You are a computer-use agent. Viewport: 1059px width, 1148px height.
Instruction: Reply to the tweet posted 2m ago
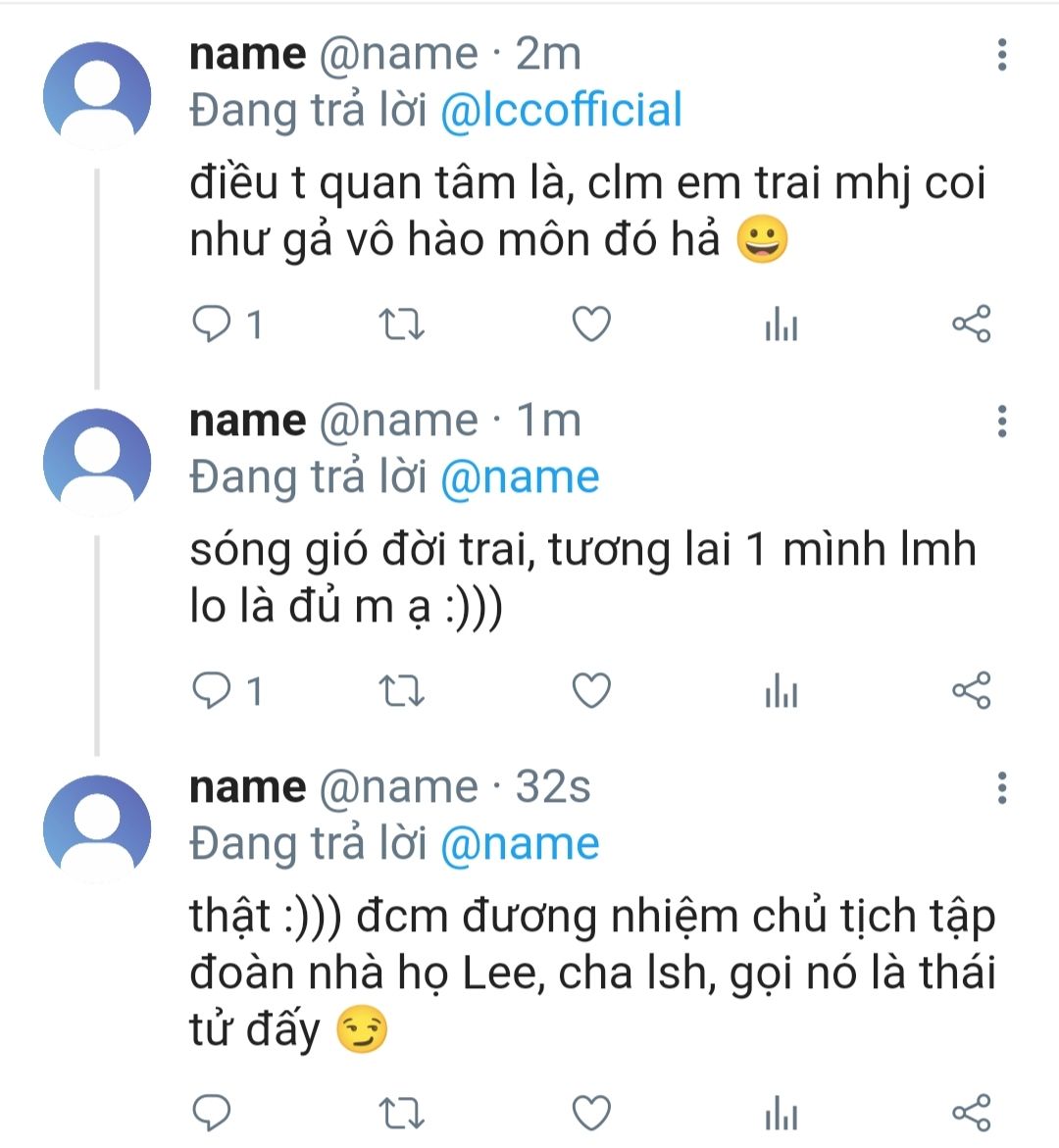click(212, 324)
